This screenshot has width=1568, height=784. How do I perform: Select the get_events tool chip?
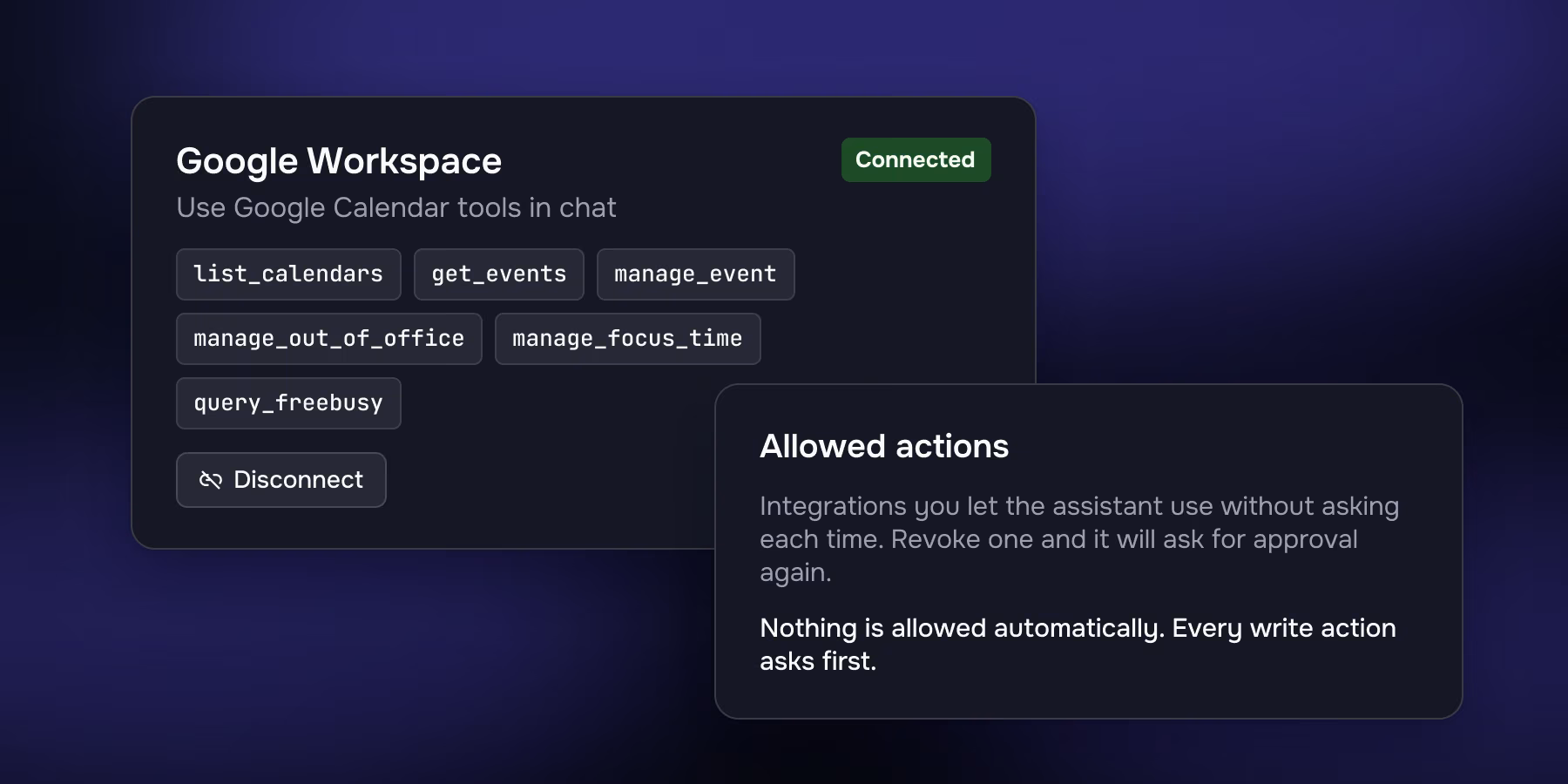[499, 274]
